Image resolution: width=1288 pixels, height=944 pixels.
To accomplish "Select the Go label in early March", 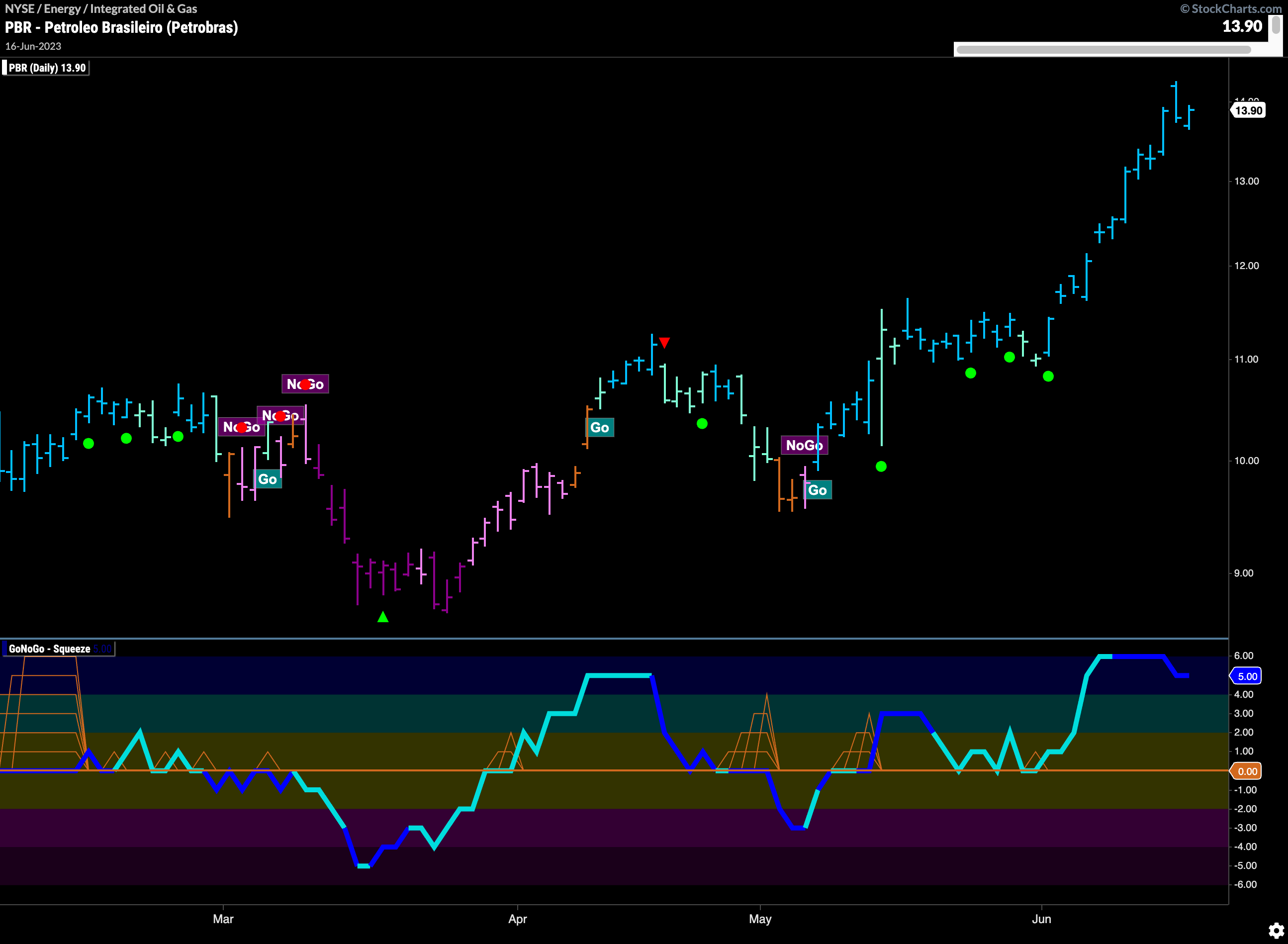I will (268, 479).
